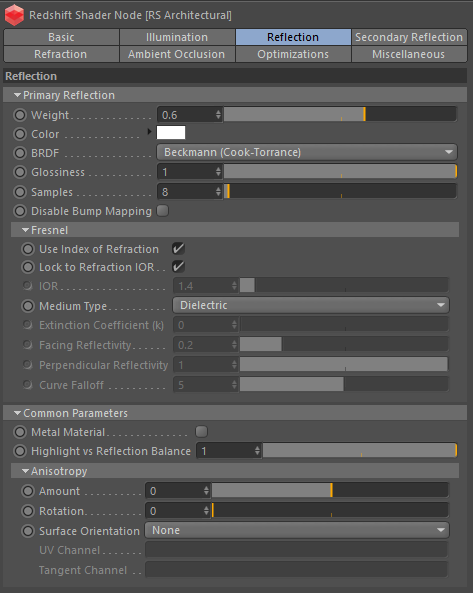Click the Disable Bump Mapping animation circle
The image size is (473, 593).
pyautogui.click(x=20, y=211)
